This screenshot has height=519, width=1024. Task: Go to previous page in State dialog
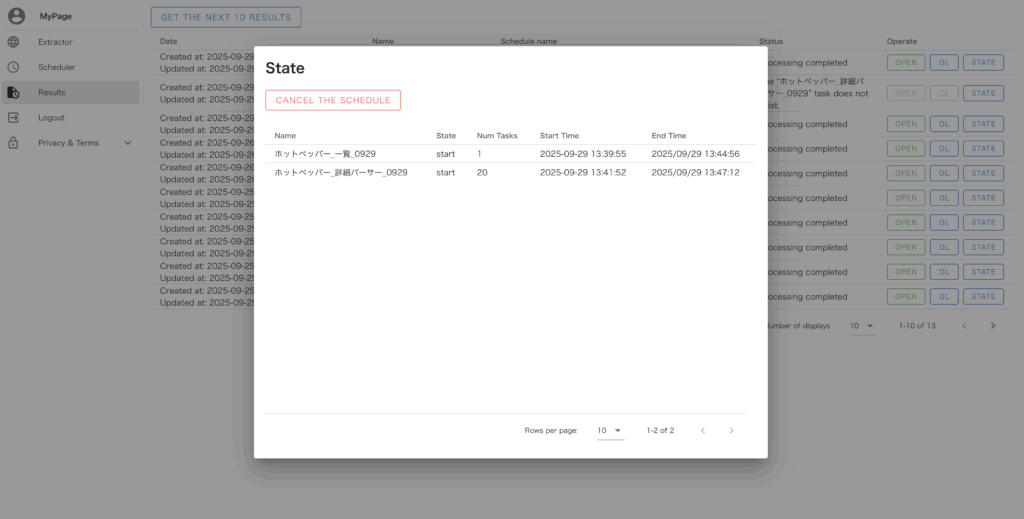point(702,431)
